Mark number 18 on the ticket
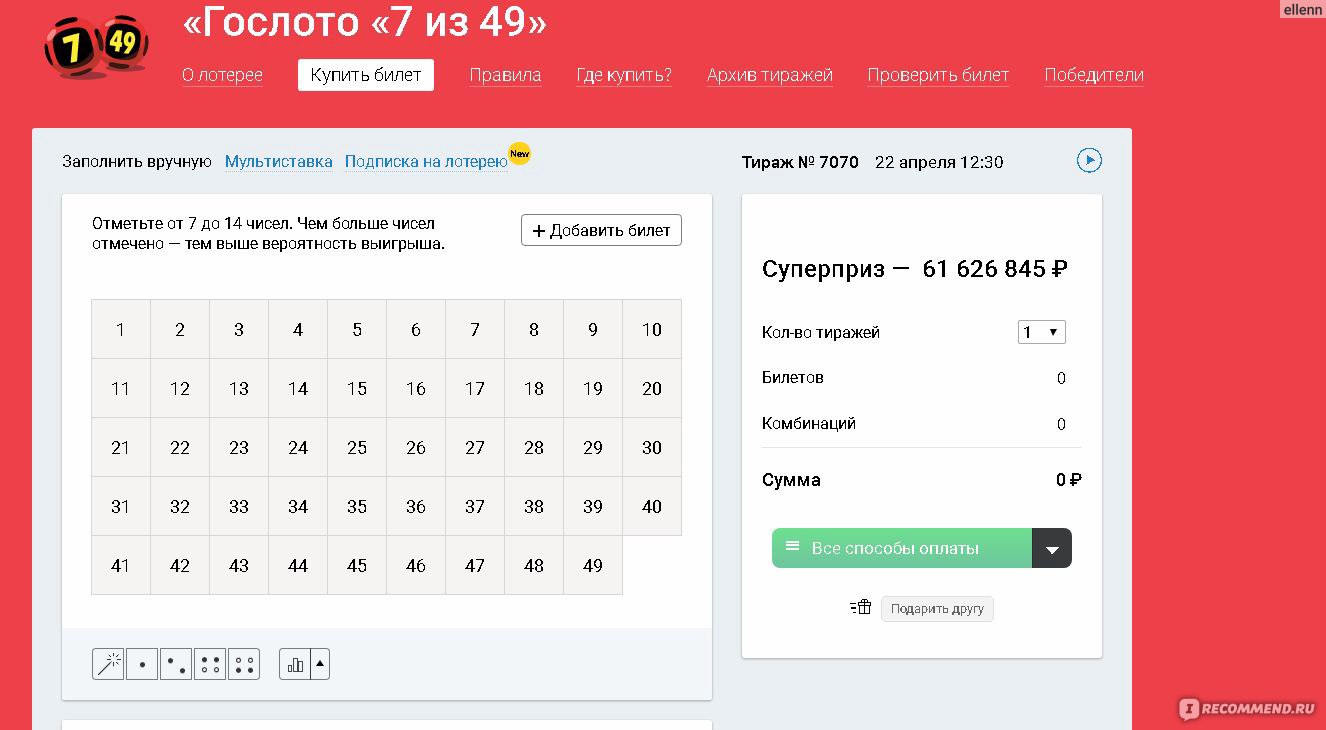This screenshot has height=730, width=1326. pyautogui.click(x=534, y=388)
